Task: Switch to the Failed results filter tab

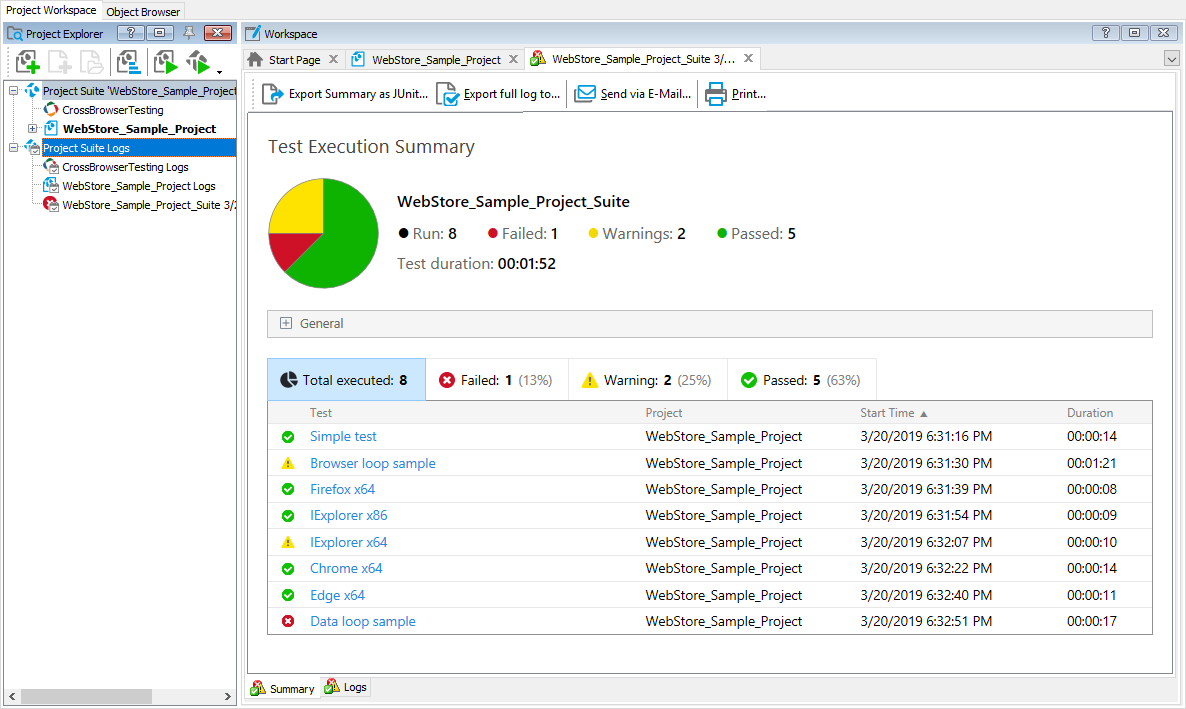Action: point(497,379)
